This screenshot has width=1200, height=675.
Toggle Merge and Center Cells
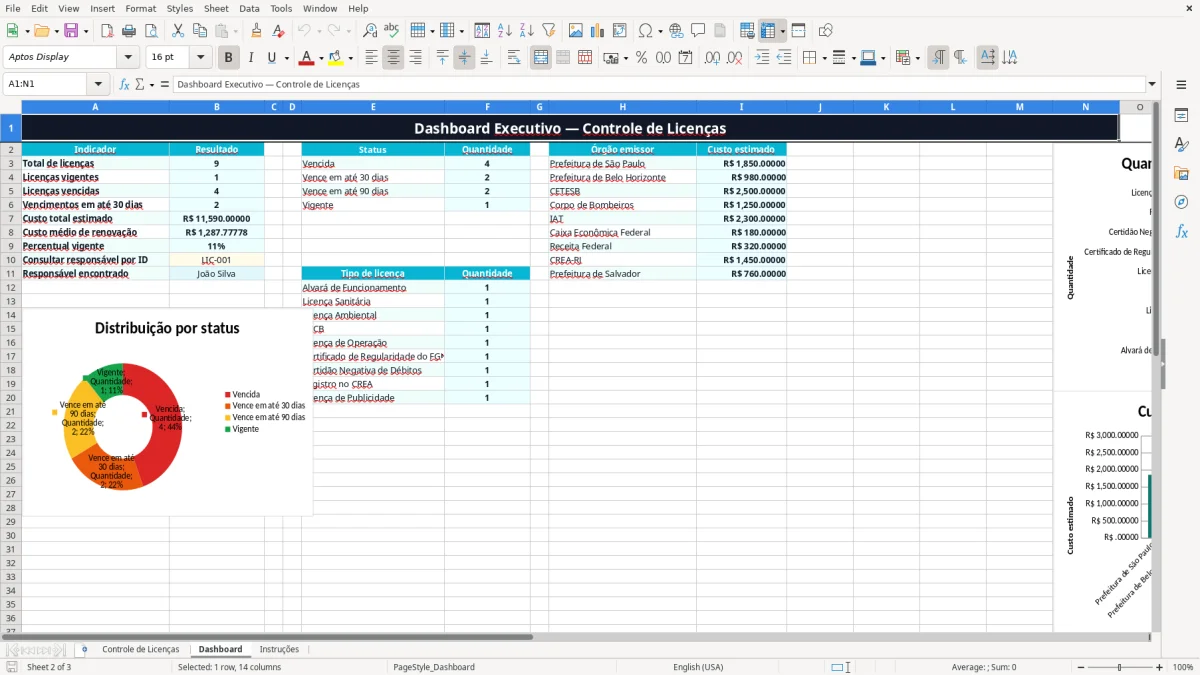[541, 58]
